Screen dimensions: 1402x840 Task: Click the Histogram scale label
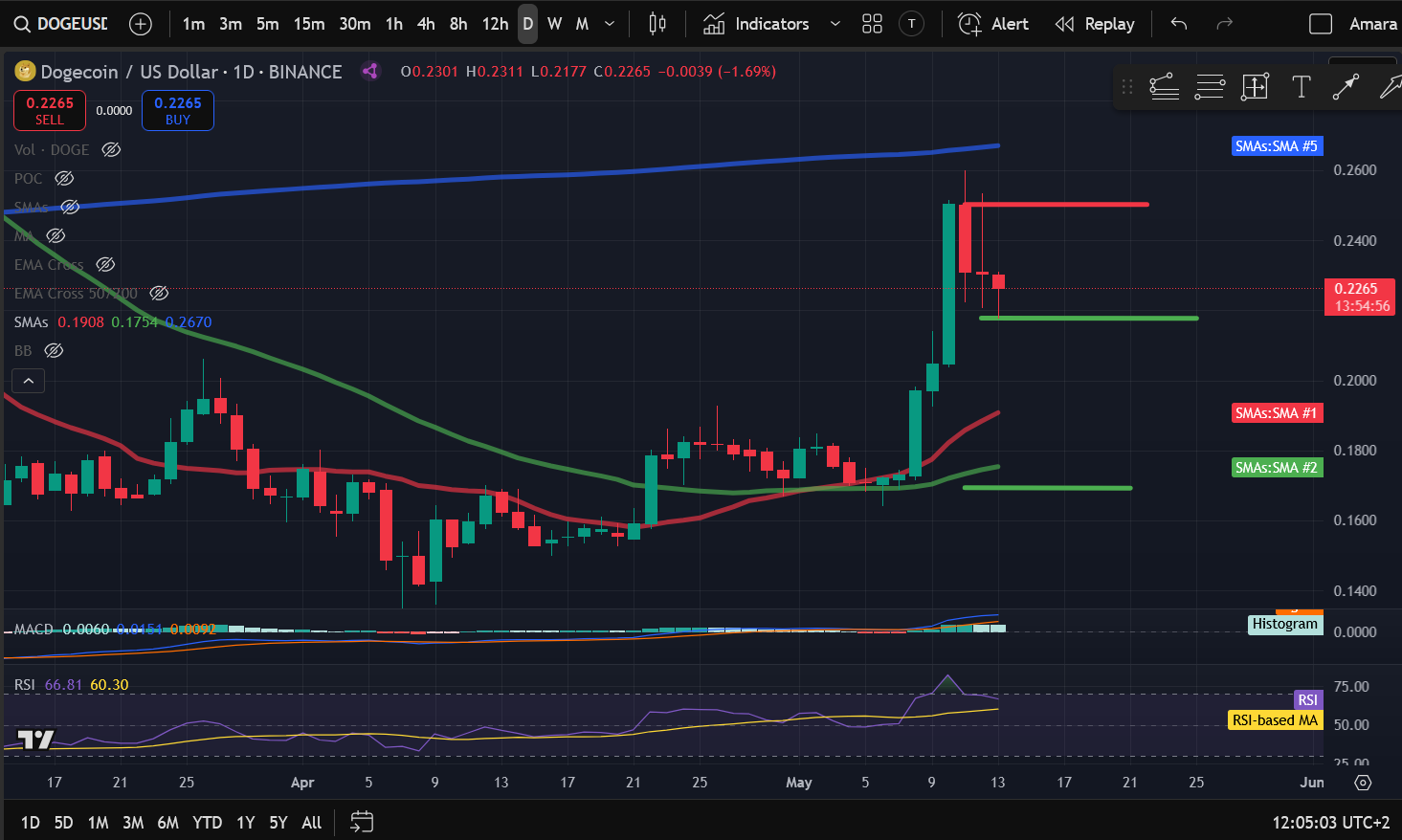point(1285,624)
